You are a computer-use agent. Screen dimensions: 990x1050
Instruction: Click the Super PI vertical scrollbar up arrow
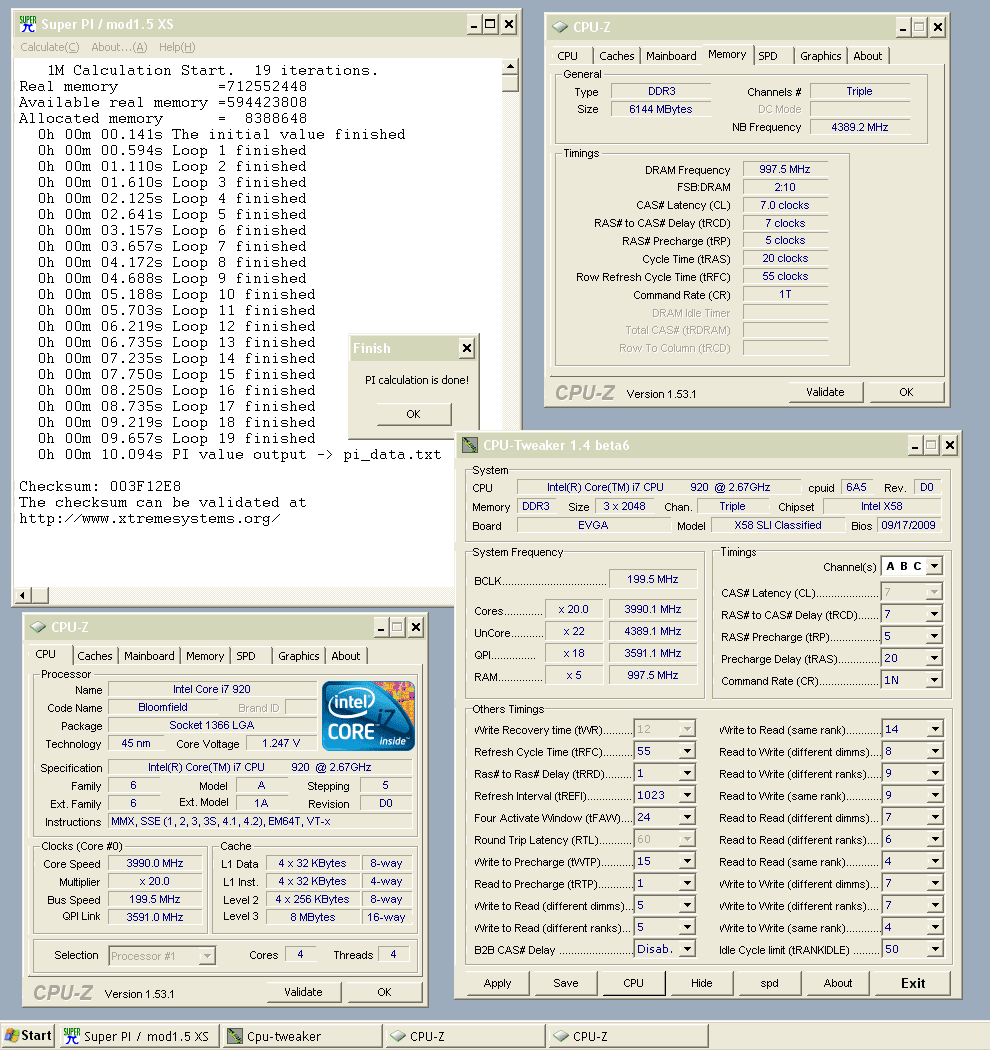(x=510, y=66)
